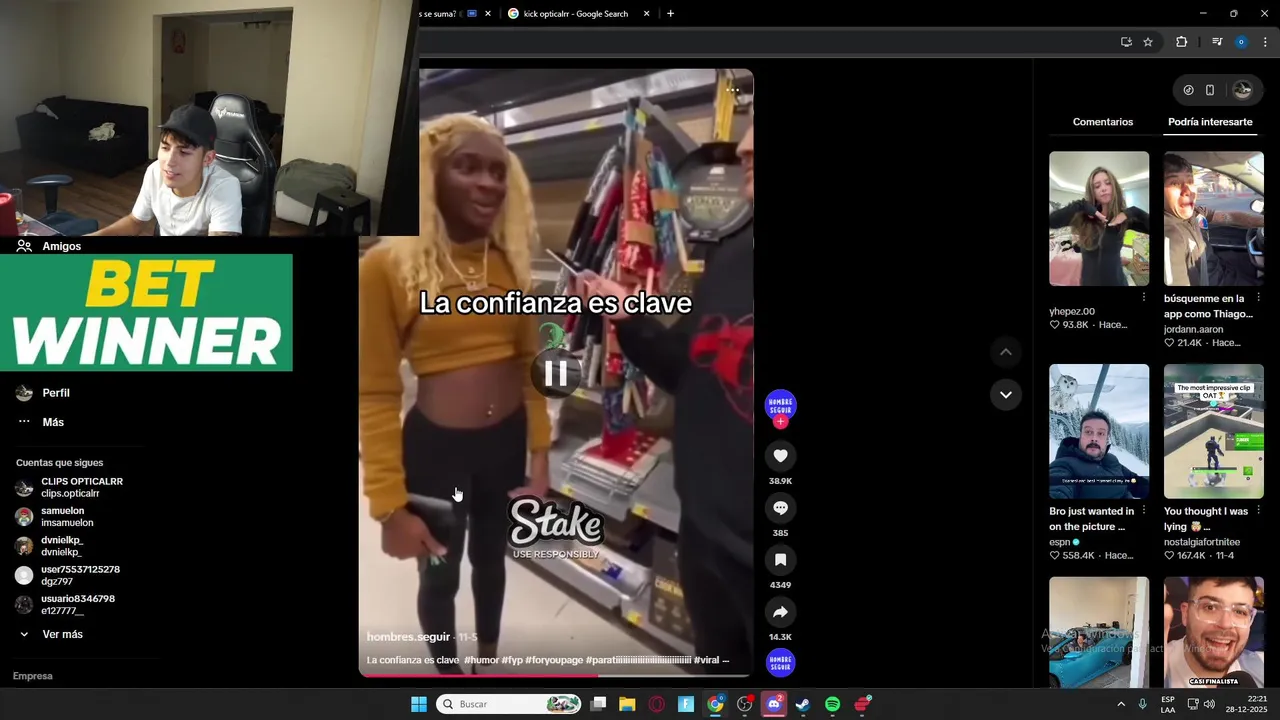1280x720 pixels.
Task: Go to previous video with up chevron
Action: [1006, 352]
